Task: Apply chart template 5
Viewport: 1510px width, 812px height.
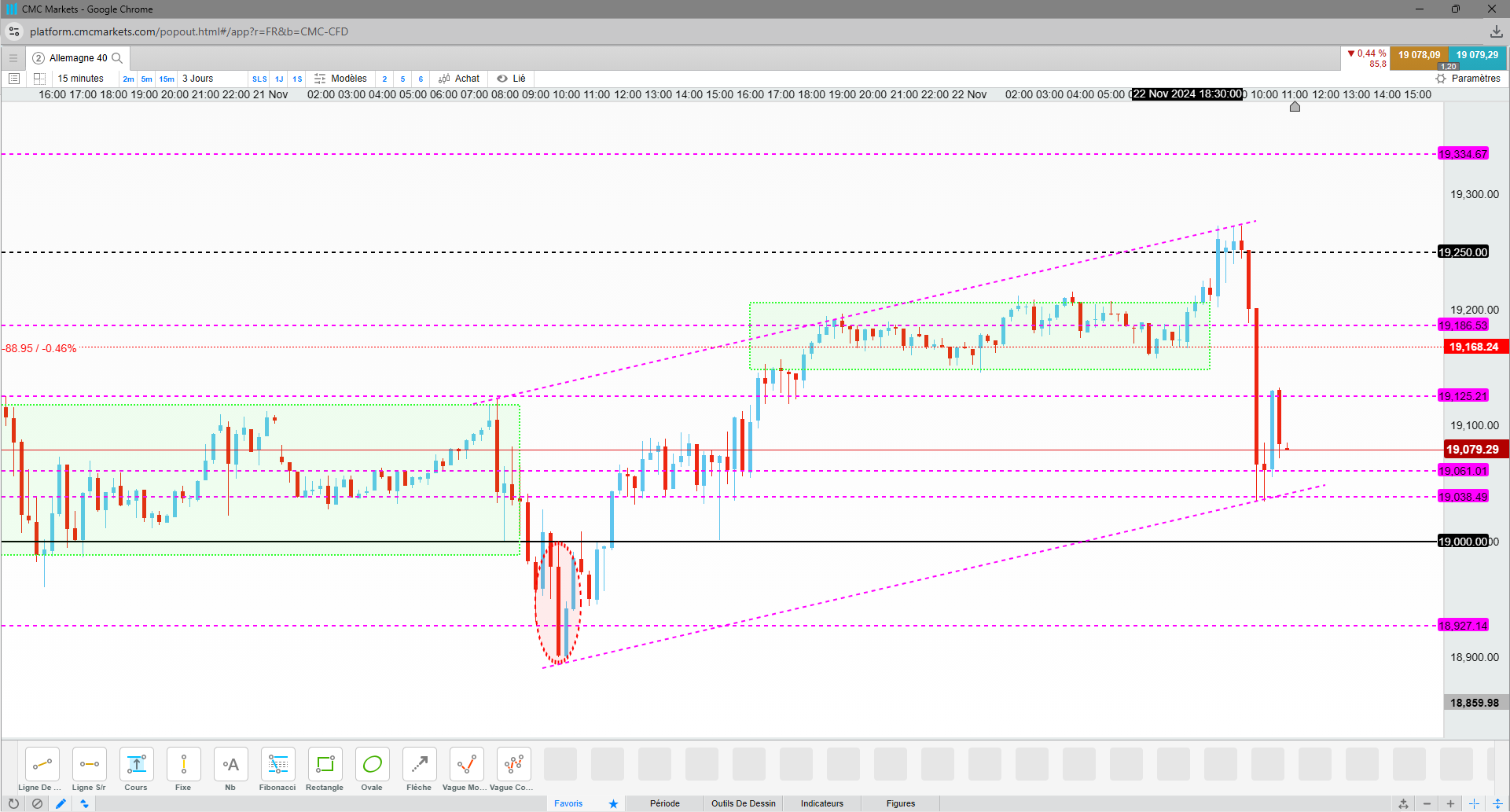Action: point(402,79)
